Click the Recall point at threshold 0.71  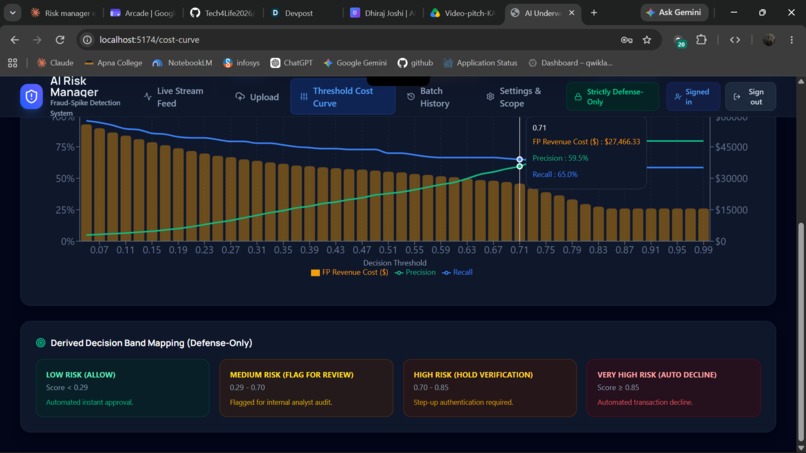click(x=520, y=159)
